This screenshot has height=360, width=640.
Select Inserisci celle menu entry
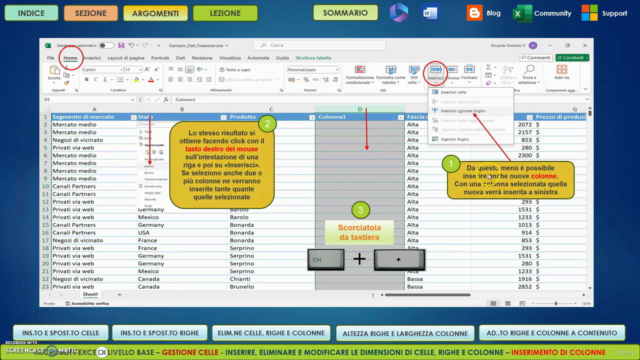470,92
